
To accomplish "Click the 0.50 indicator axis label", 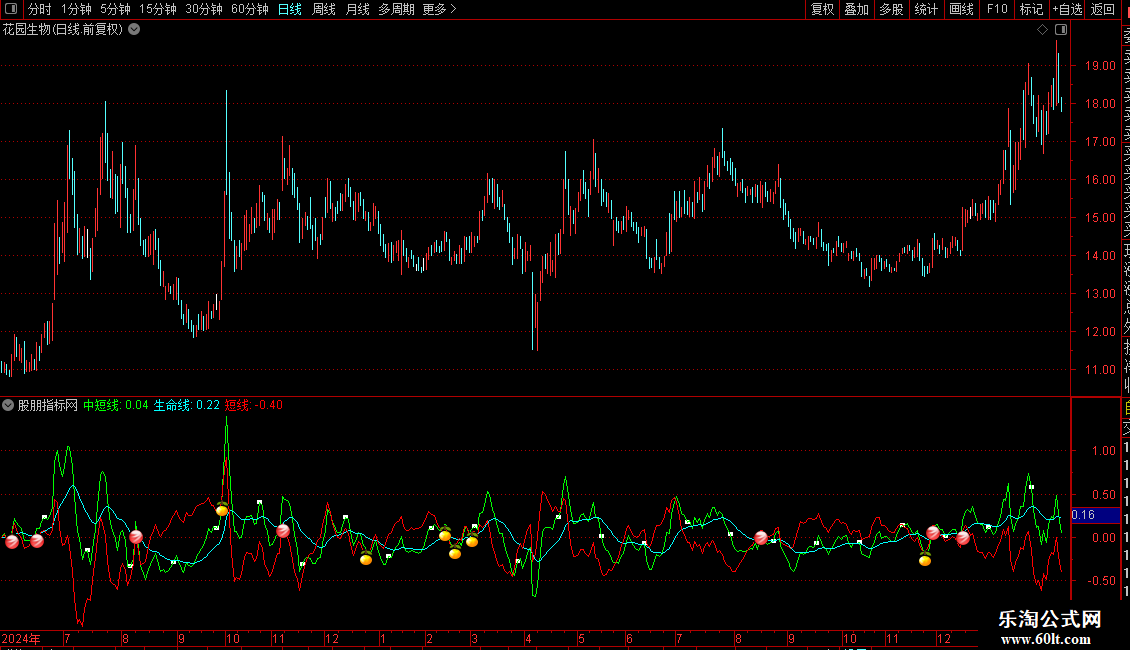I will coord(1104,495).
